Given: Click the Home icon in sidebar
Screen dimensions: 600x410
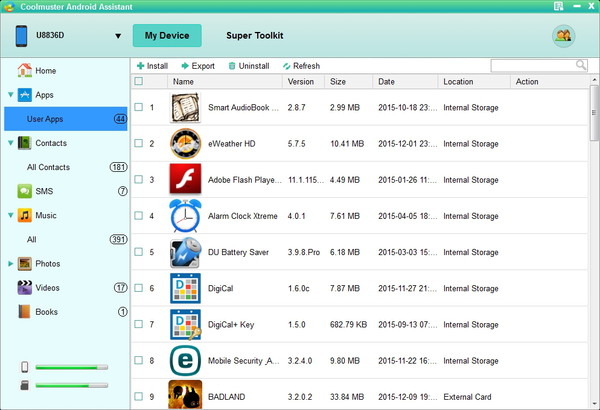Looking at the screenshot, I should [24, 71].
